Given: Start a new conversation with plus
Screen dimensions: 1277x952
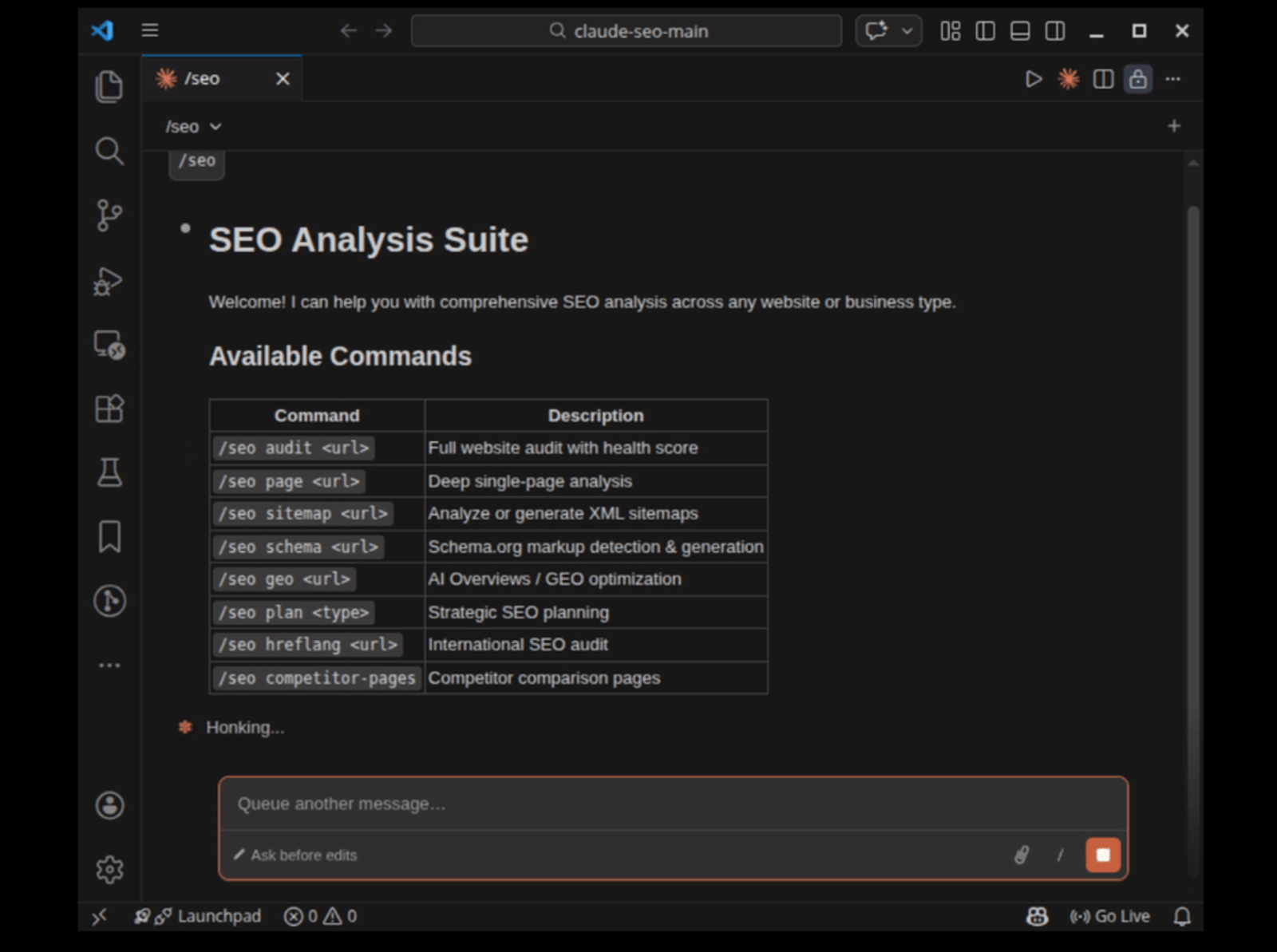Looking at the screenshot, I should tap(1174, 125).
